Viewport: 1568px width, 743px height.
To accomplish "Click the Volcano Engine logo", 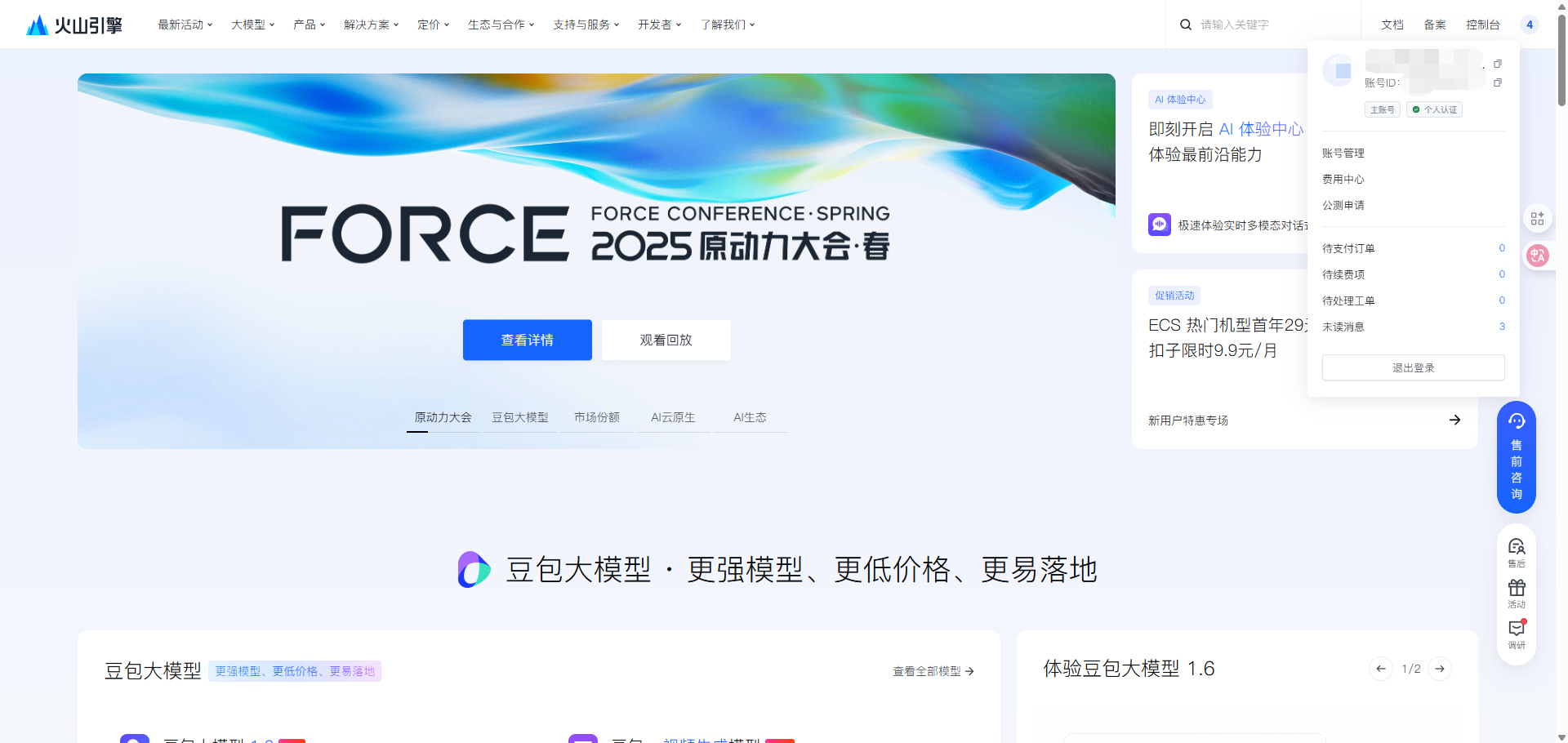I will point(74,25).
